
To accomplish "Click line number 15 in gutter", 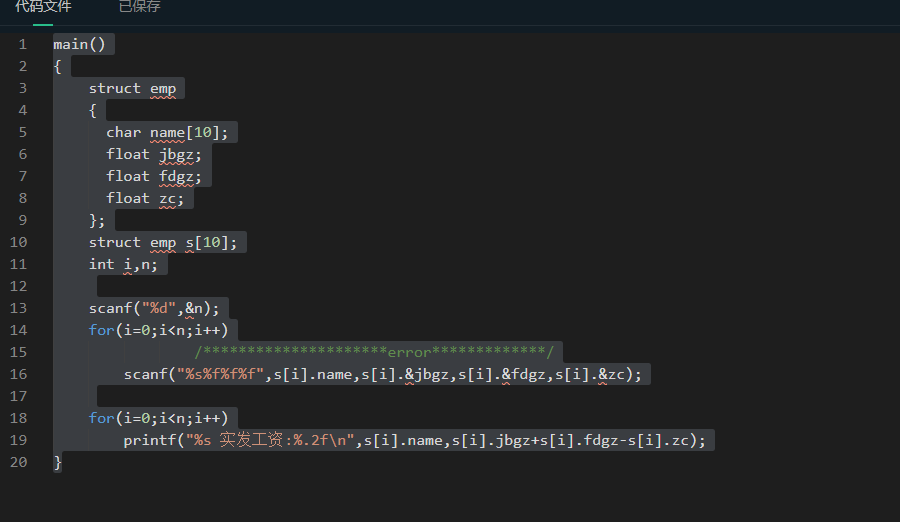I will click(x=18, y=352).
